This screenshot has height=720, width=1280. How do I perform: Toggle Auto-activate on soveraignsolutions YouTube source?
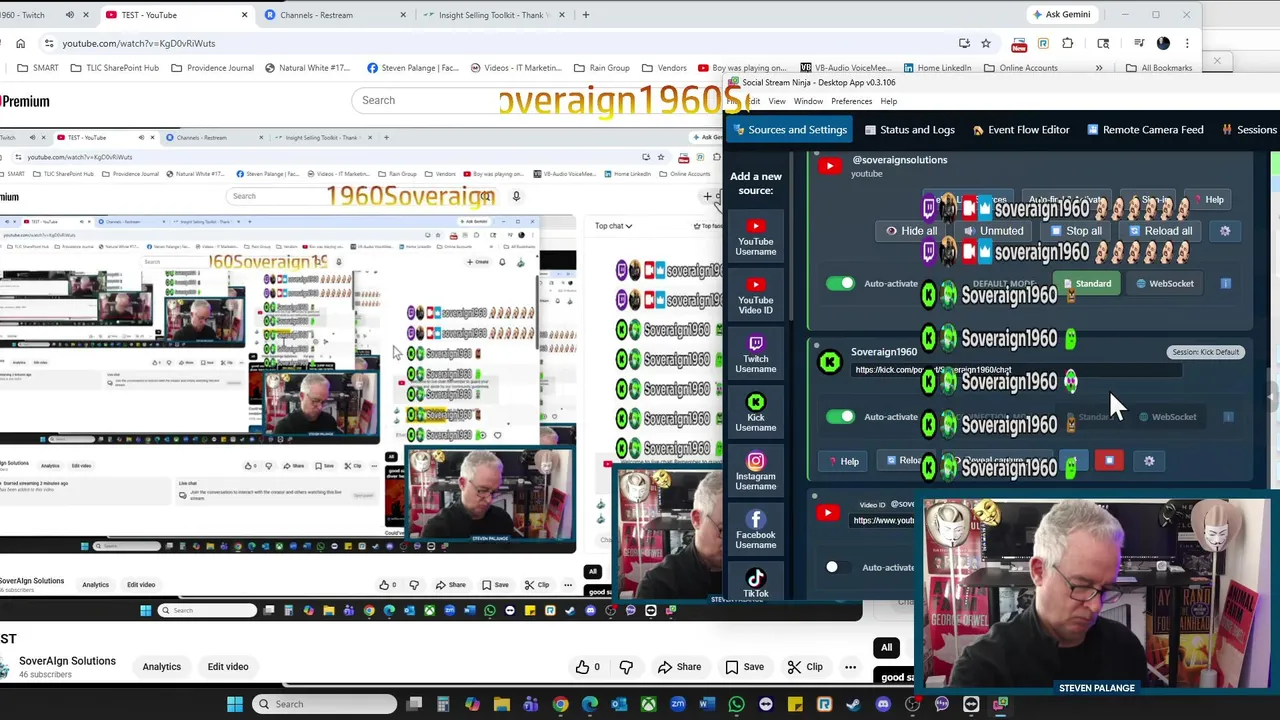[x=841, y=284]
